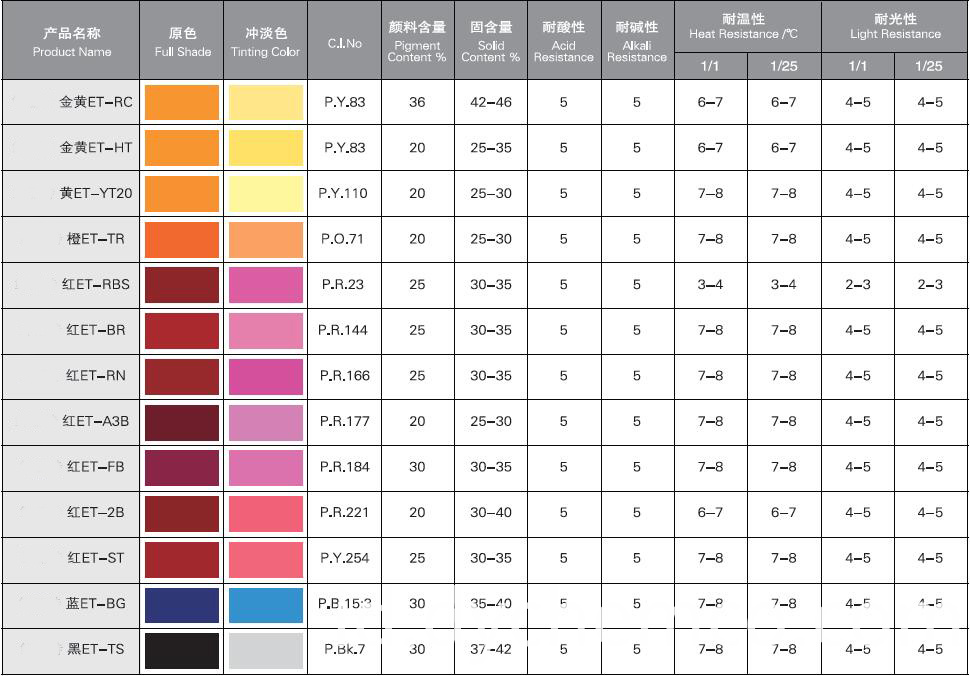Click C.I. number P.B.15:3

(345, 604)
